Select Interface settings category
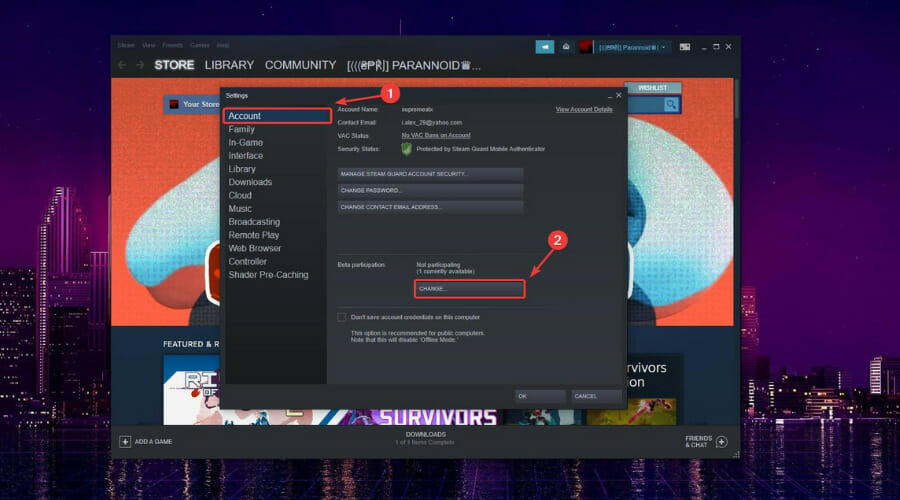Viewport: 900px width, 500px height. (x=246, y=156)
